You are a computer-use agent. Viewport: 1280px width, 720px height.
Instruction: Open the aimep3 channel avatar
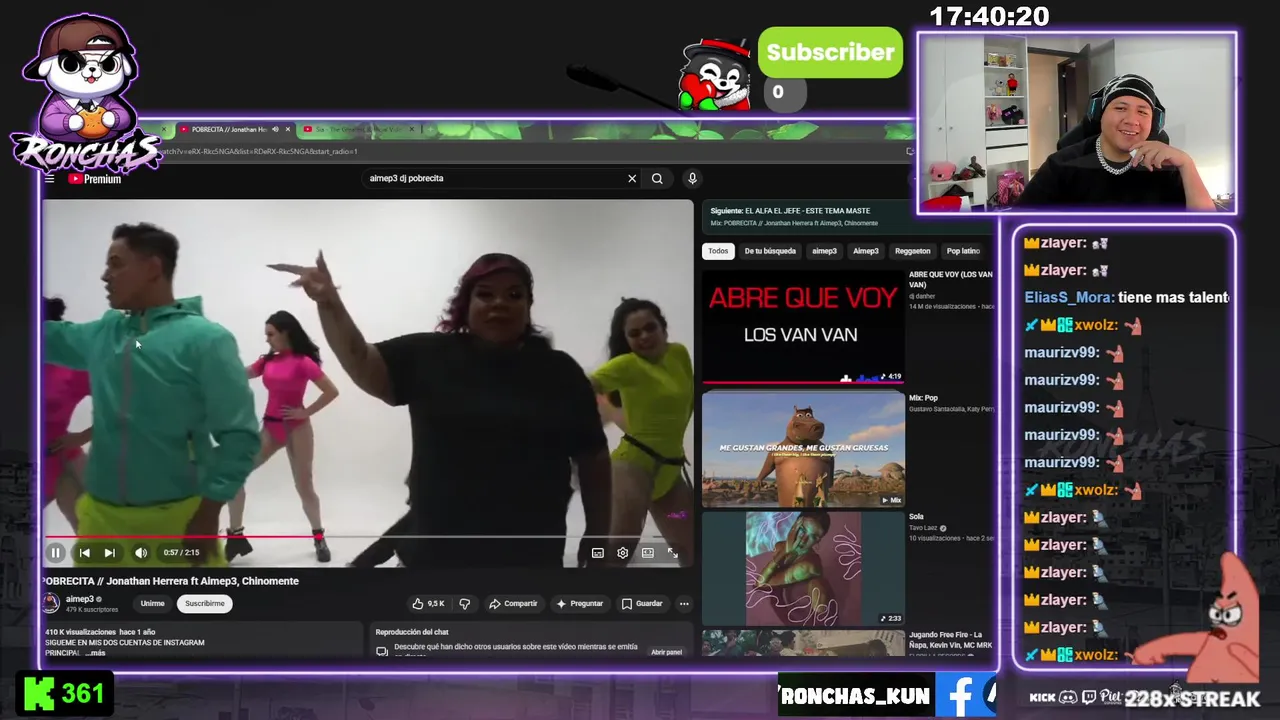click(x=51, y=602)
